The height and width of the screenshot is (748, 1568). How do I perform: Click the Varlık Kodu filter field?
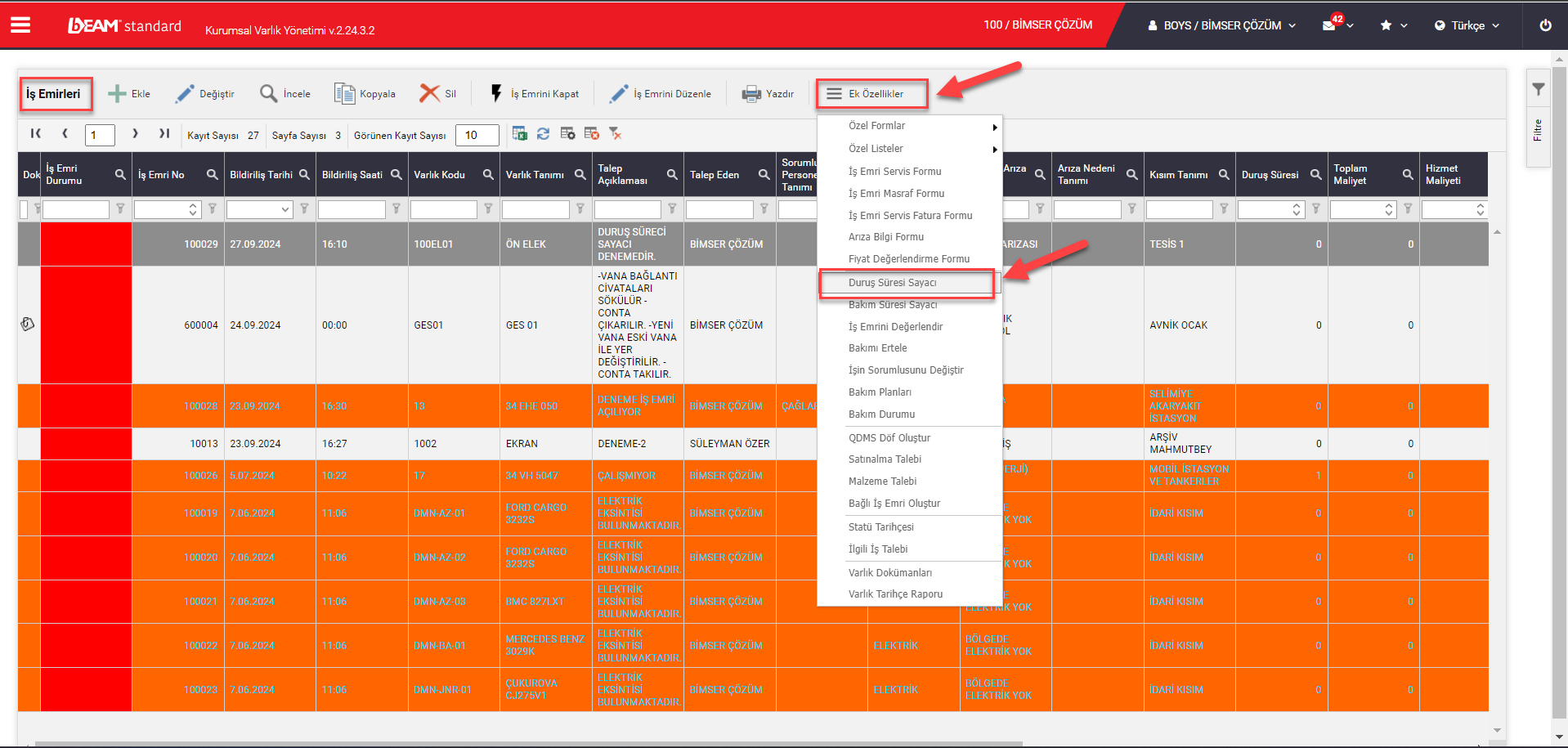[443, 209]
